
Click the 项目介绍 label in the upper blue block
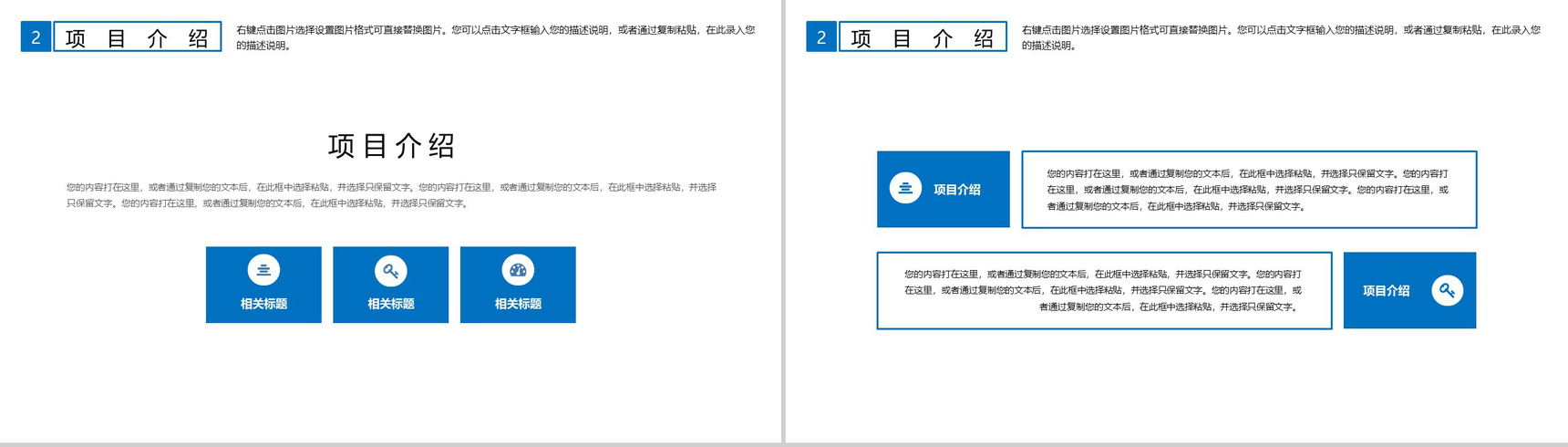pos(956,190)
